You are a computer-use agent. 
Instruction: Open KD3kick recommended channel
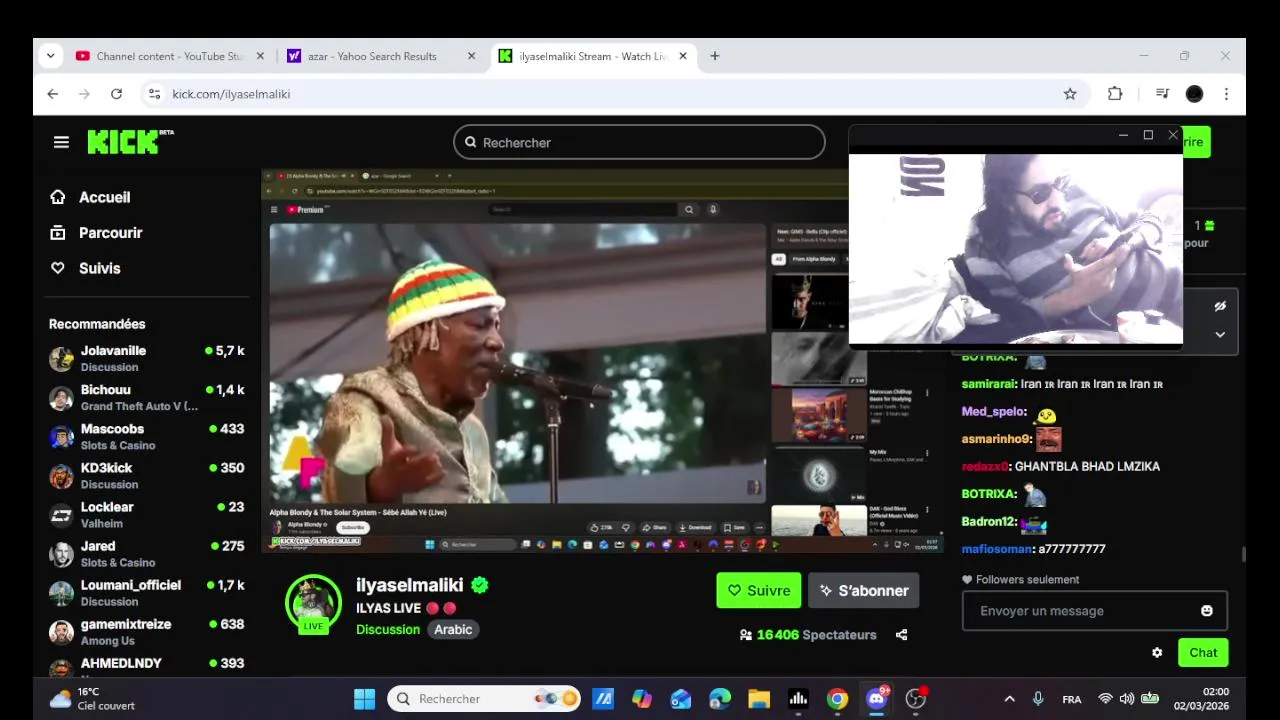click(x=147, y=476)
